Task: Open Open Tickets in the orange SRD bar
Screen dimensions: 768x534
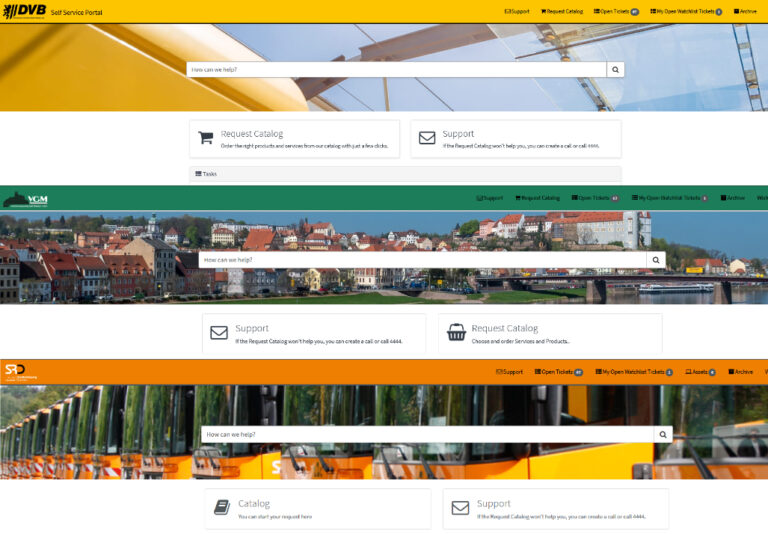Action: point(559,372)
